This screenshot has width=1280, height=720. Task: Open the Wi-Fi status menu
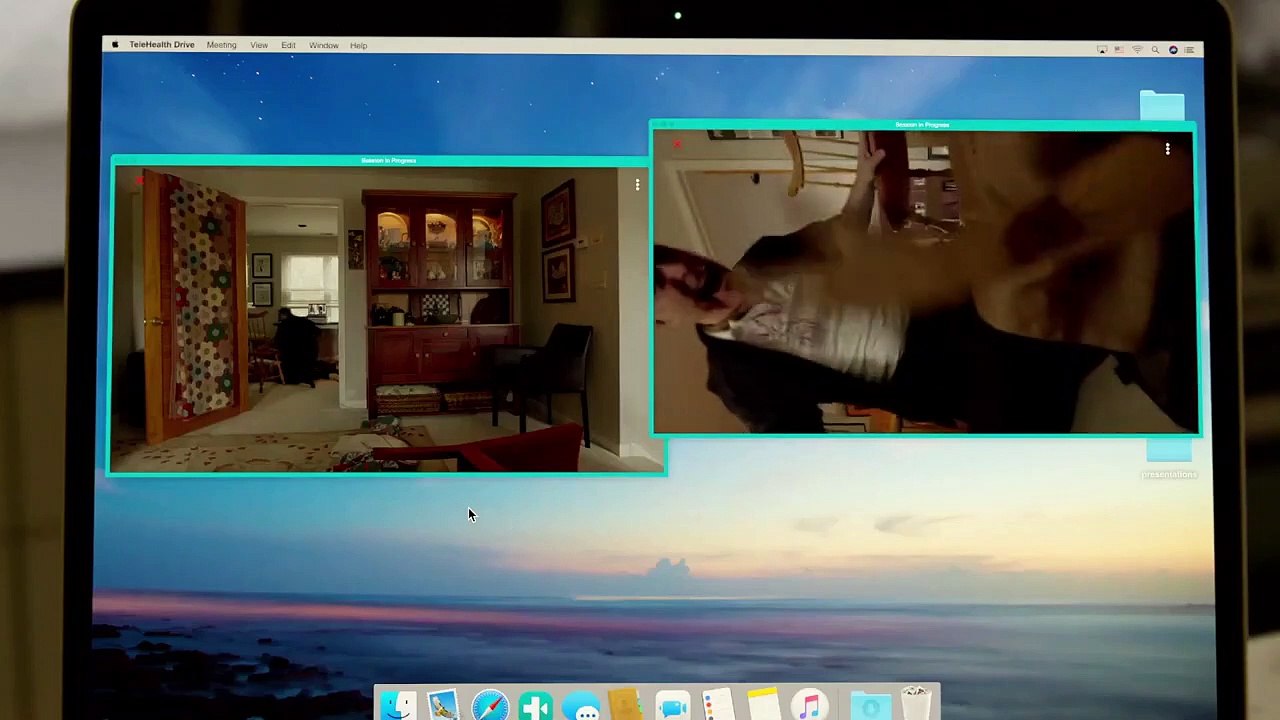tap(1137, 49)
